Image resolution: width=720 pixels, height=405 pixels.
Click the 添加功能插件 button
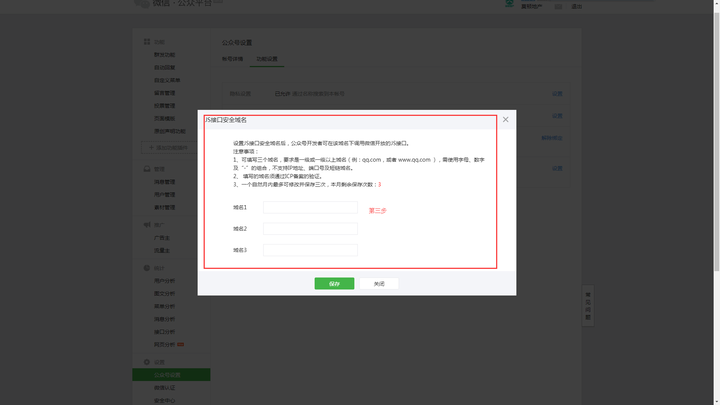(x=169, y=147)
